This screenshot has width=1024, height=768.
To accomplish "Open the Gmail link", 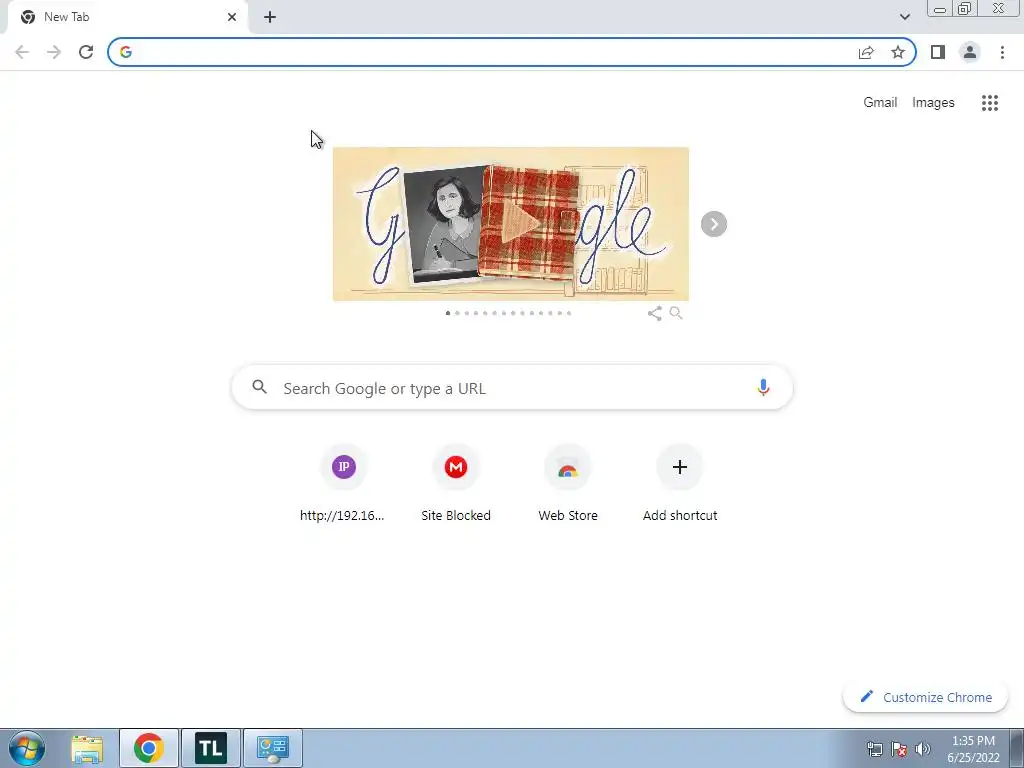I will point(880,103).
